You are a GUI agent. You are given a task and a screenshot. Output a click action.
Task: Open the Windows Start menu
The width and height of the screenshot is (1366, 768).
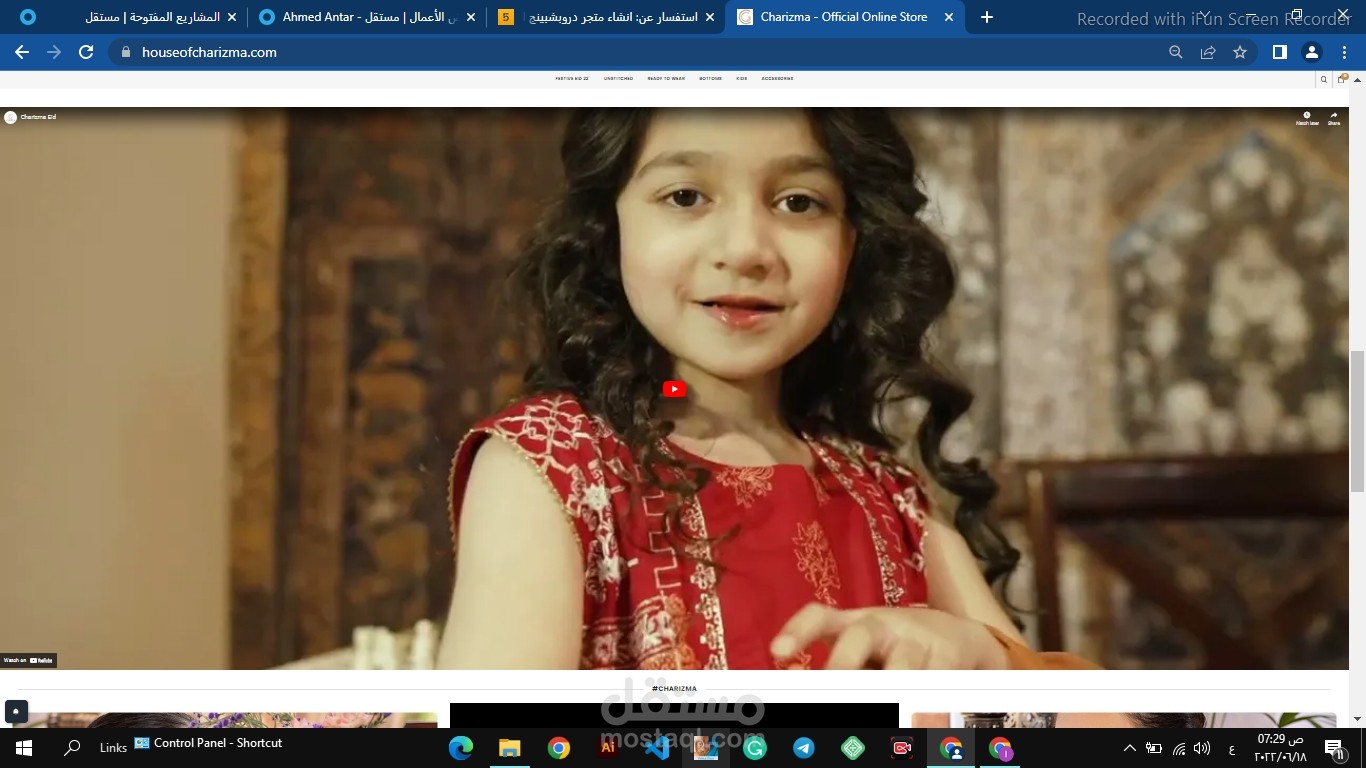[24, 747]
